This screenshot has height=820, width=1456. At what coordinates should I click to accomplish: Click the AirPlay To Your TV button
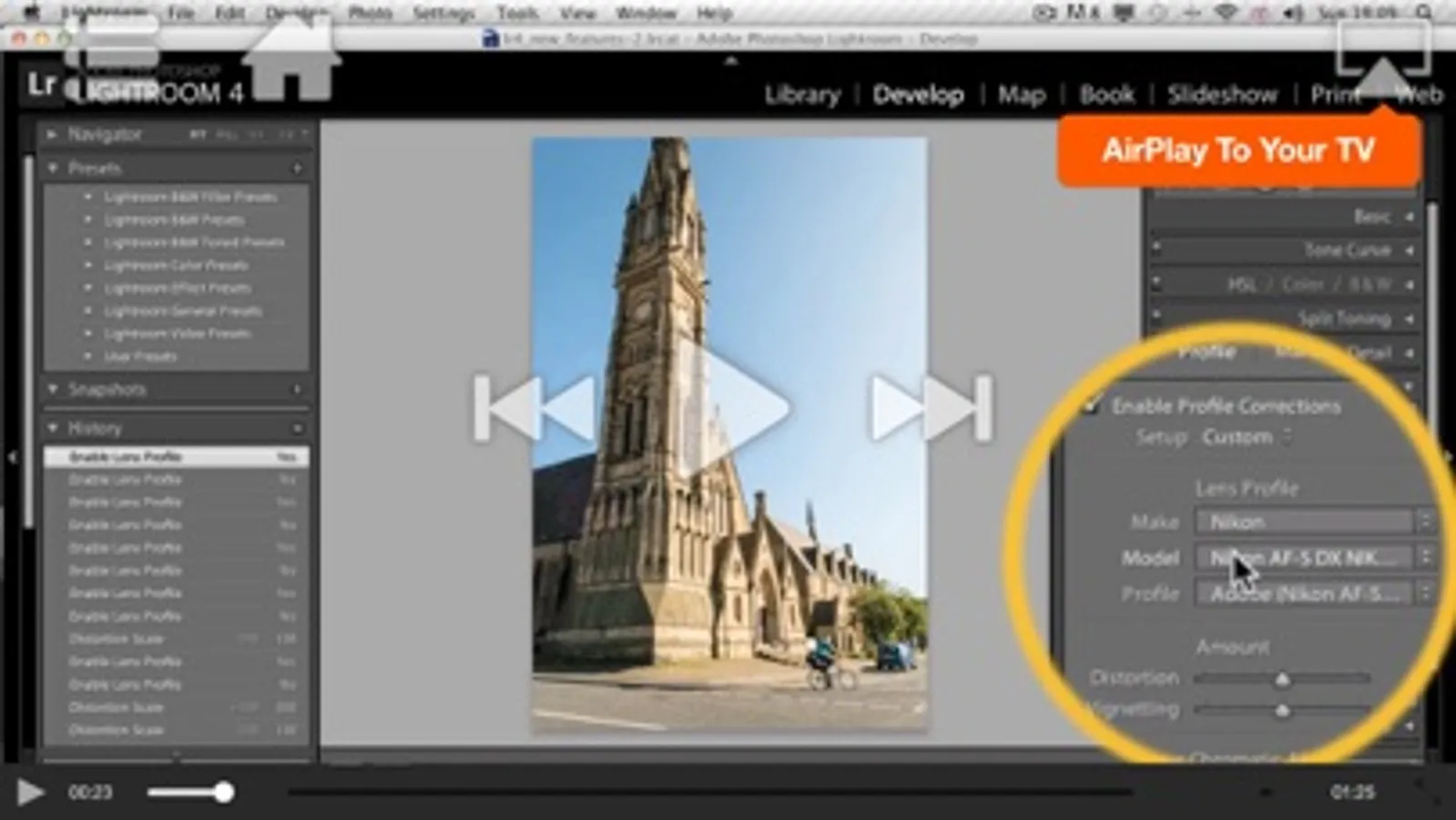pos(1238,150)
